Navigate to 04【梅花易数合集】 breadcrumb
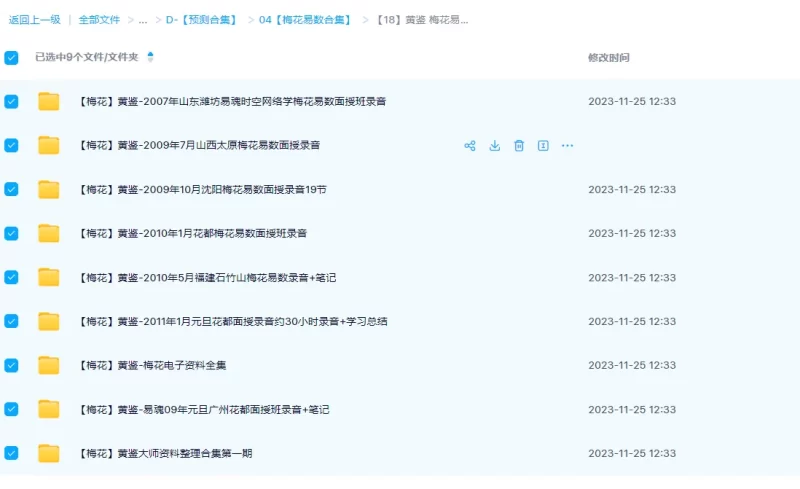The height and width of the screenshot is (489, 800). [305, 20]
